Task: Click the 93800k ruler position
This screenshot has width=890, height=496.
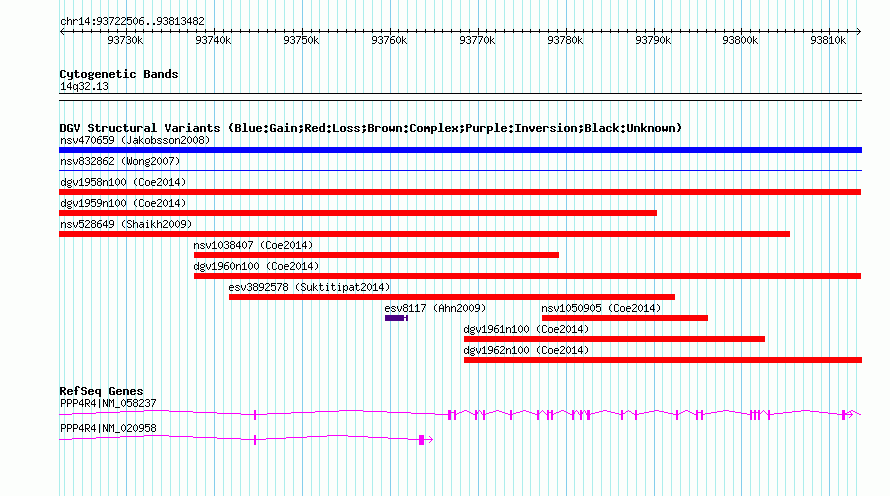Action: (740, 40)
